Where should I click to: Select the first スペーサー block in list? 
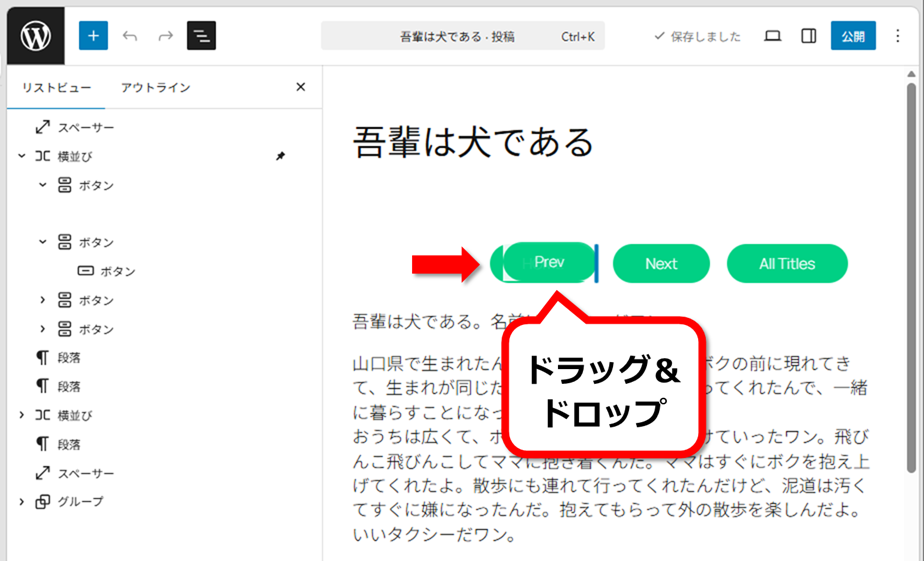coord(85,128)
